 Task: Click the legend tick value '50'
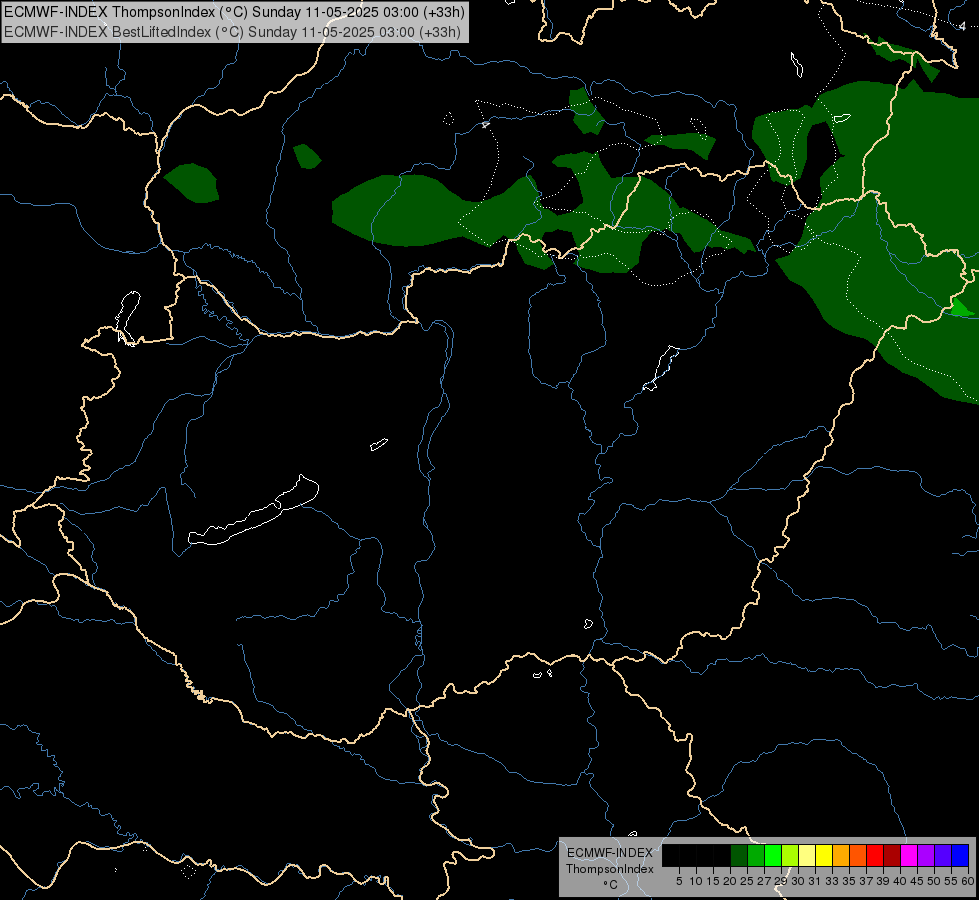(x=935, y=881)
